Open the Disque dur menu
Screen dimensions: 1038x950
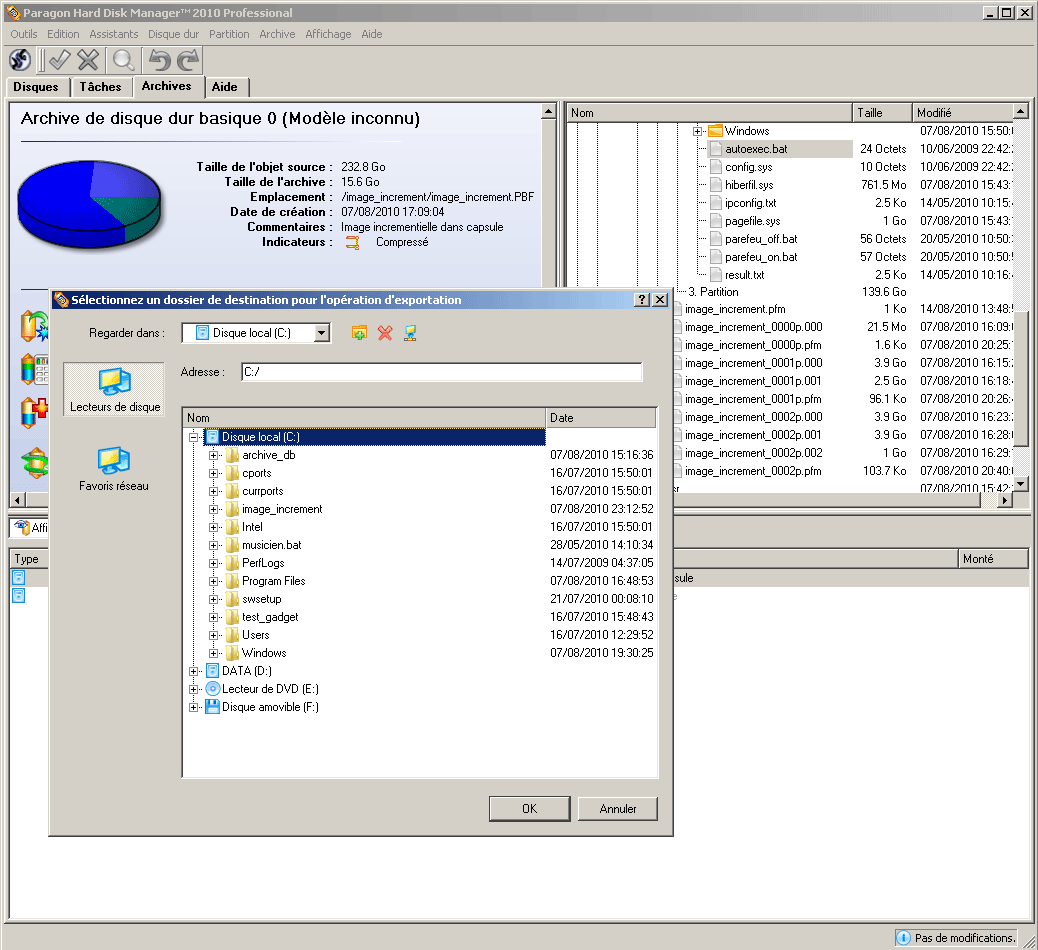[x=173, y=34]
